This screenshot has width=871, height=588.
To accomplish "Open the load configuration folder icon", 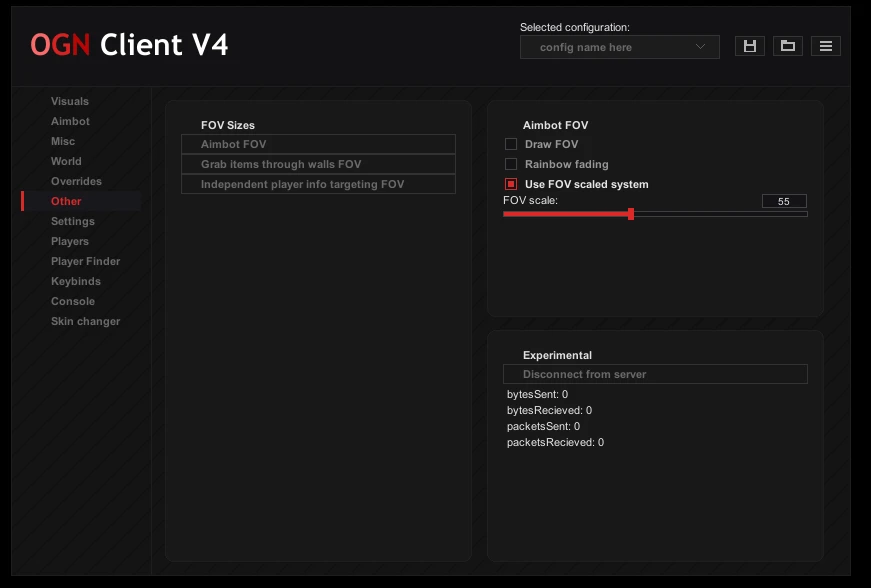I will coord(788,46).
